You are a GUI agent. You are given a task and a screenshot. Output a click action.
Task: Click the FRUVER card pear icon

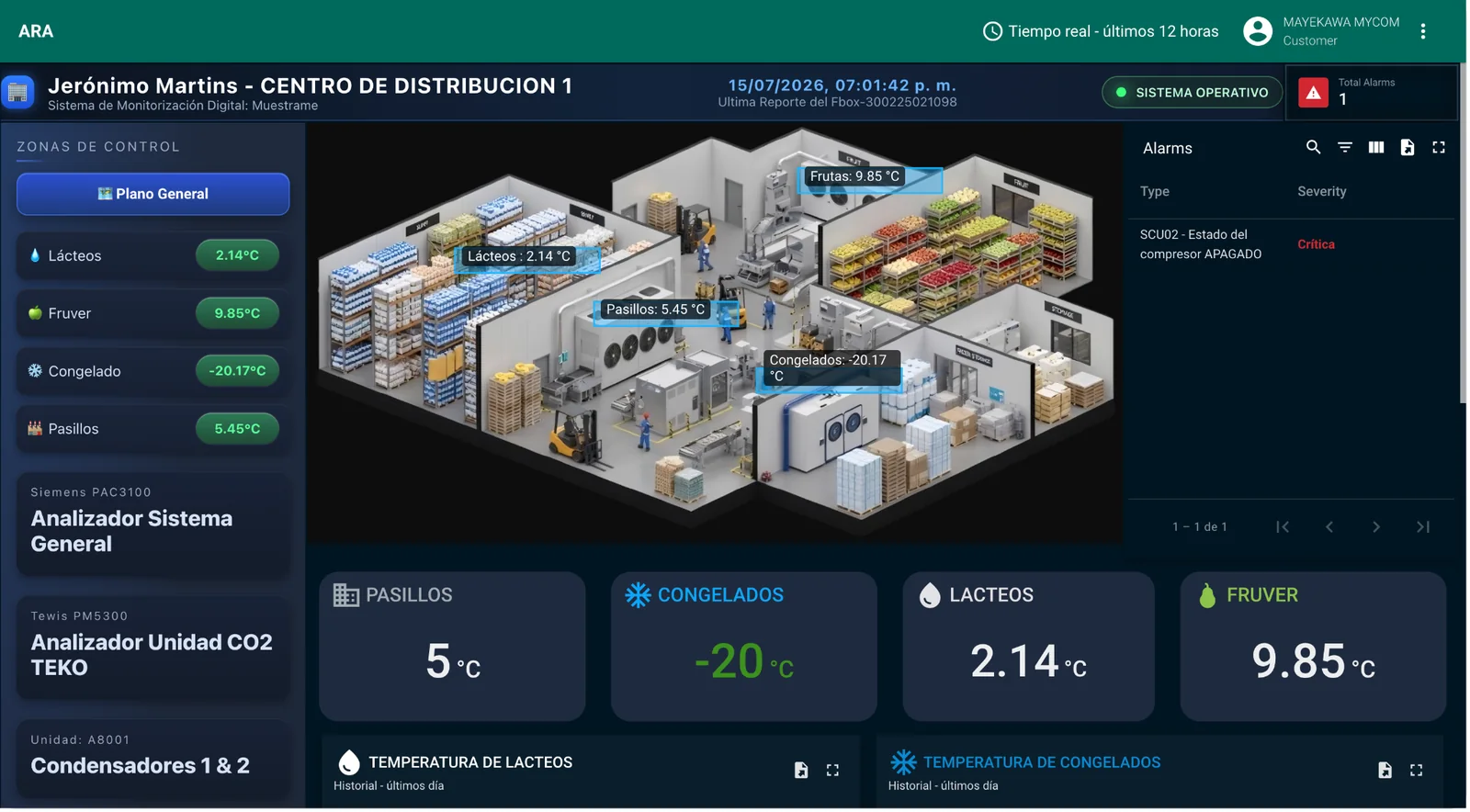(1207, 595)
